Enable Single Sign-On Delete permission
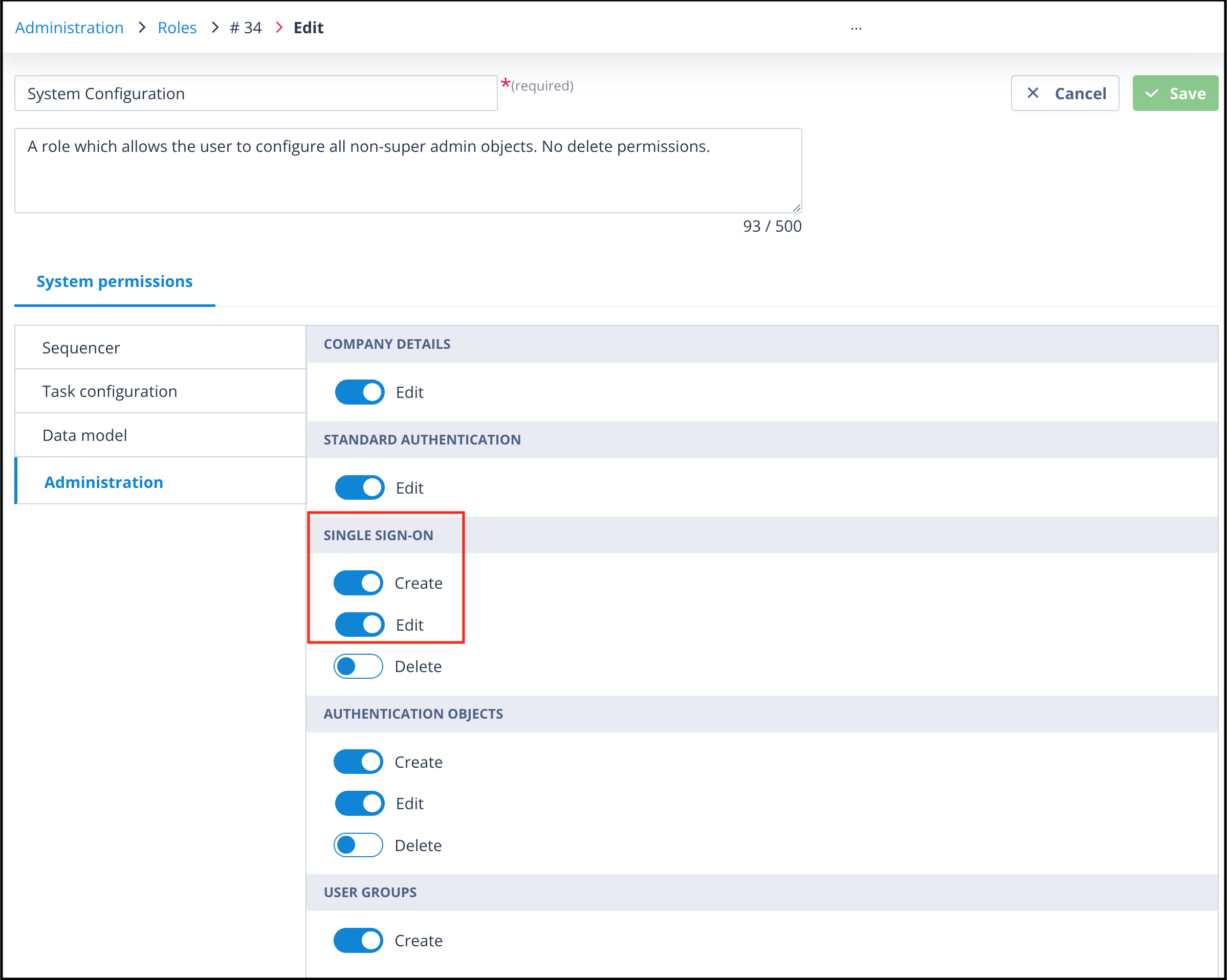The width and height of the screenshot is (1227, 980). [359, 666]
